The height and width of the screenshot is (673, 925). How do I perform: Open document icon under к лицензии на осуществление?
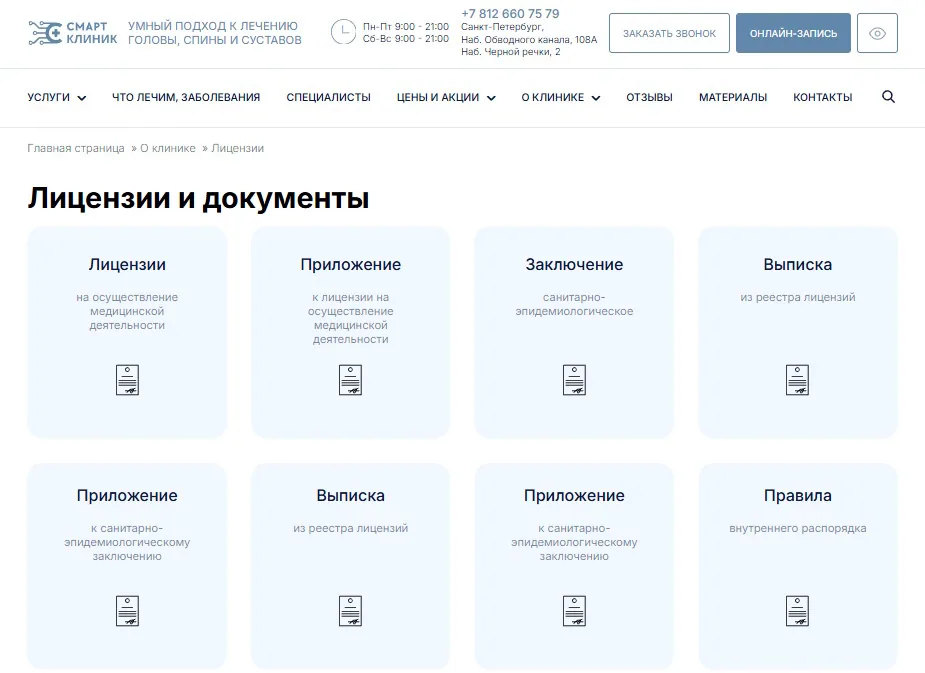[x=350, y=380]
